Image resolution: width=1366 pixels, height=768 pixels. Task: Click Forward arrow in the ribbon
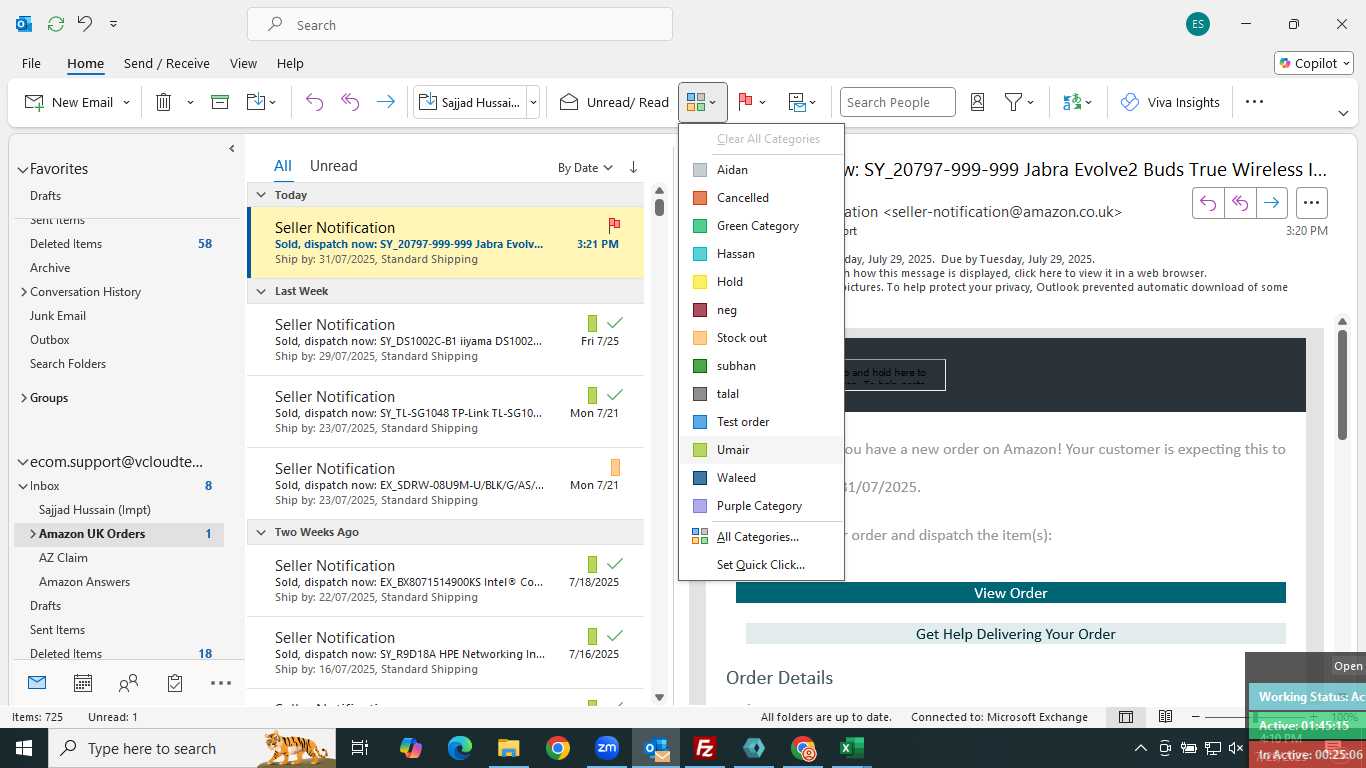(x=385, y=102)
